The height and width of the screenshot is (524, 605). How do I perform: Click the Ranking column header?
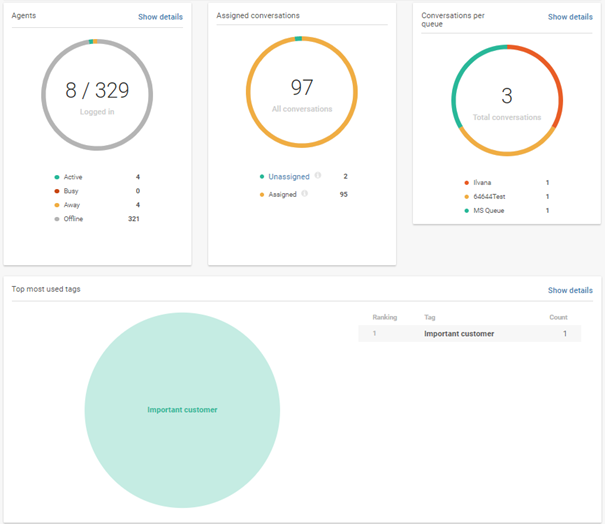[385, 317]
